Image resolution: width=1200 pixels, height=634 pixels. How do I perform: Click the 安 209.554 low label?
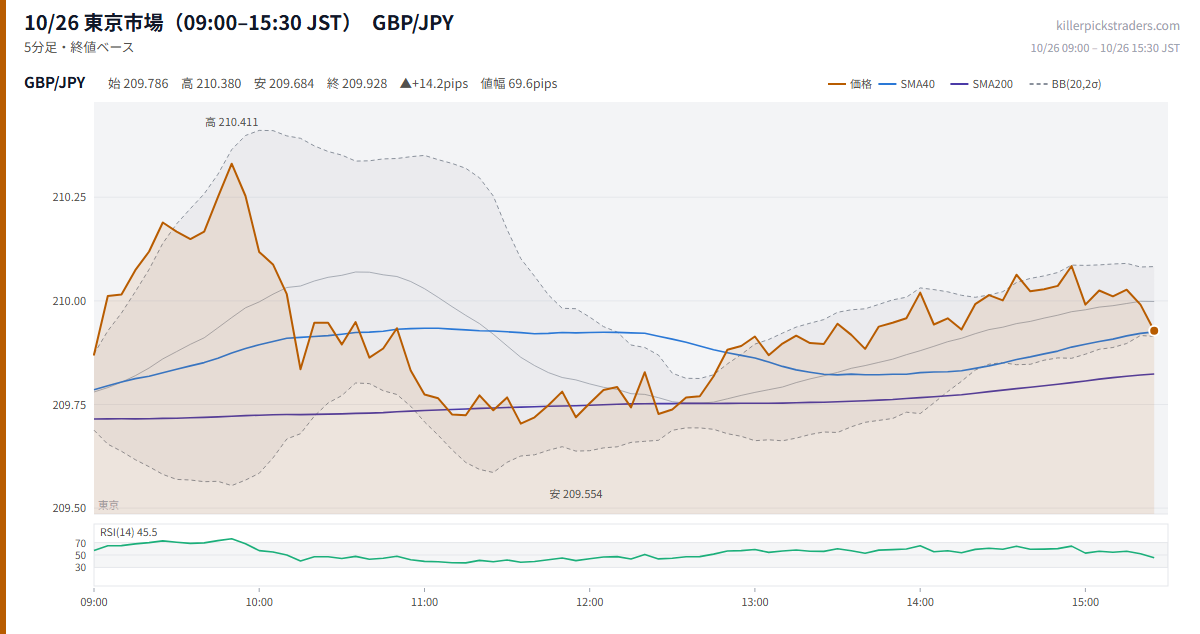[576, 494]
